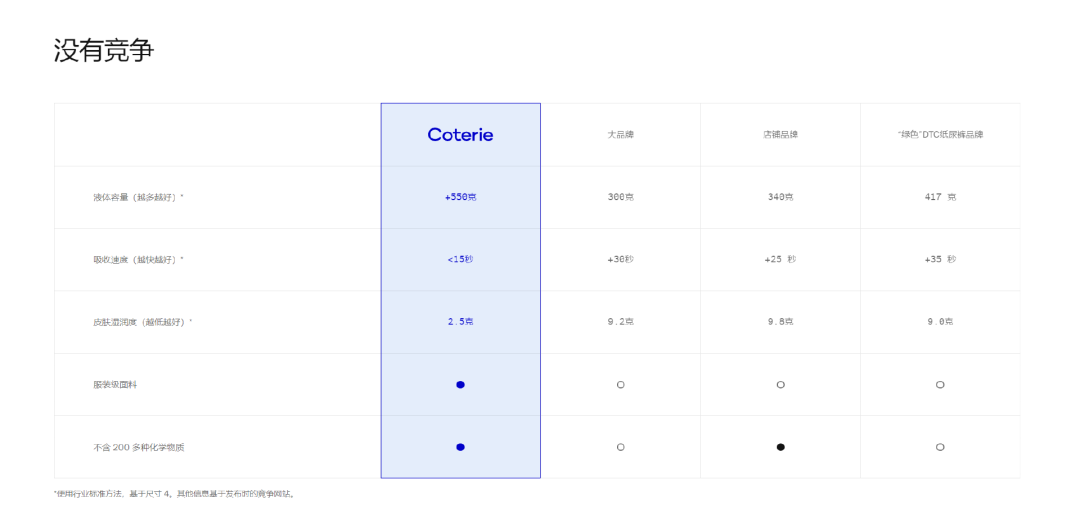Select the "绿色"DTC纸尿裤品牌 column header
Image resolution: width=1080 pixels, height=525 pixels.
click(940, 135)
